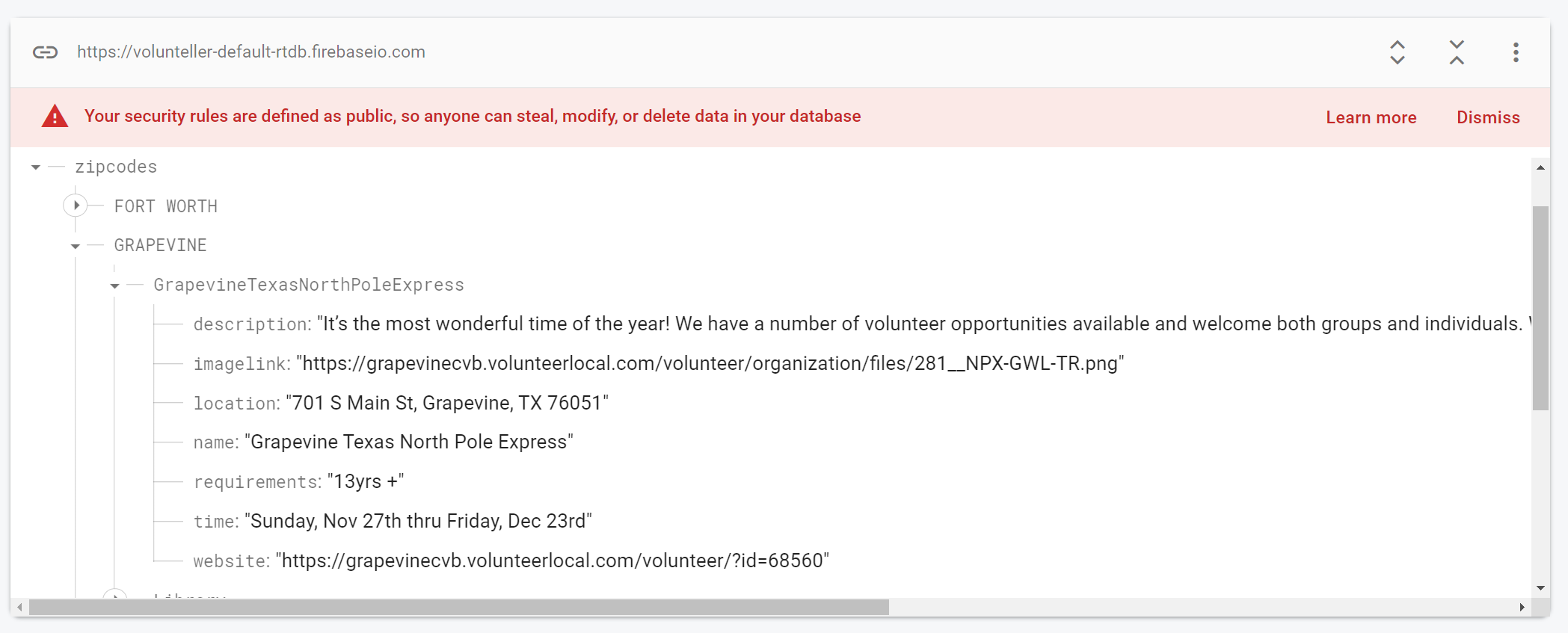Click the requirements key 13yrs + entry
Image resolution: width=1568 pixels, height=633 pixels.
(x=298, y=481)
